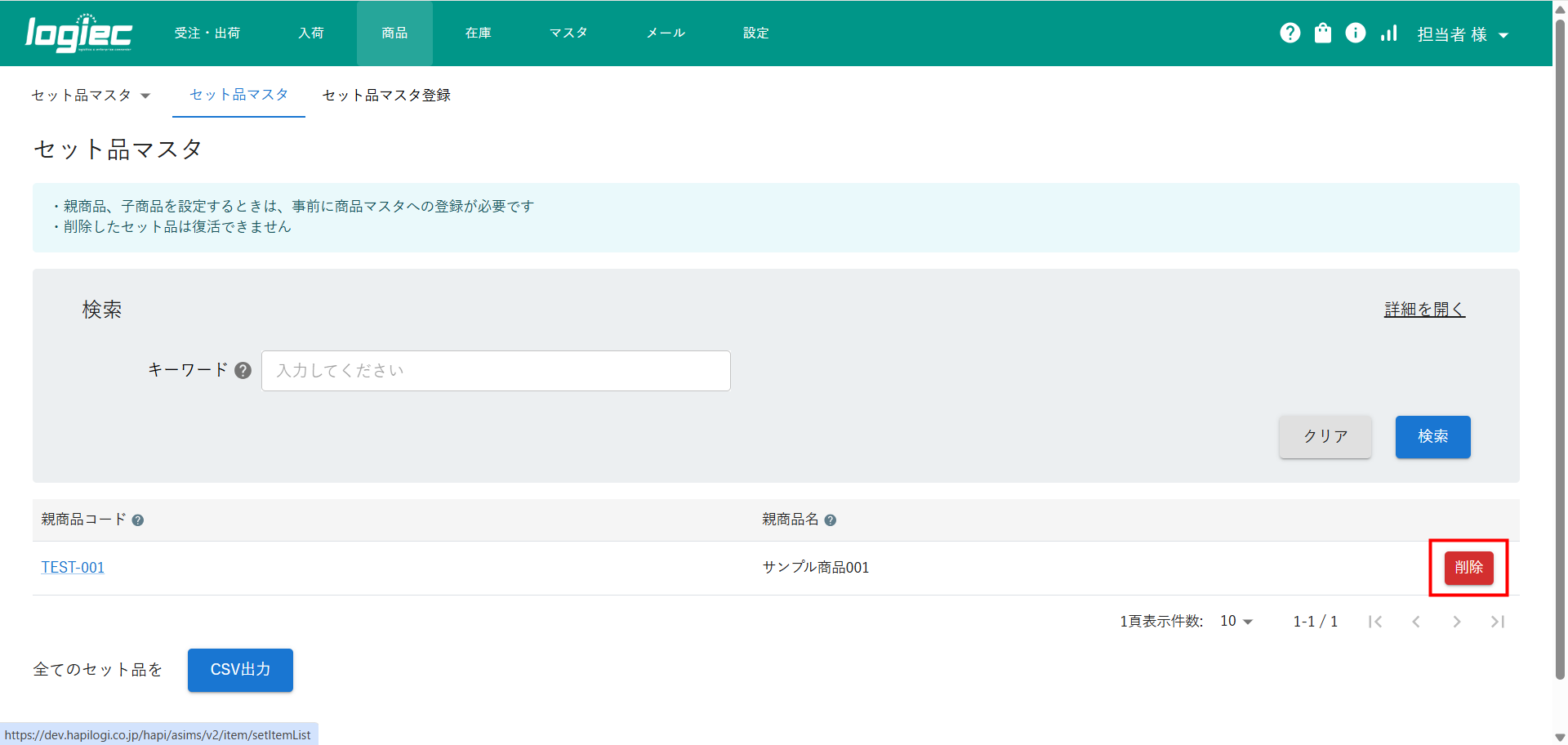Screen dimensions: 1568x745
Task: Open the 在庫 menu
Action: (478, 33)
